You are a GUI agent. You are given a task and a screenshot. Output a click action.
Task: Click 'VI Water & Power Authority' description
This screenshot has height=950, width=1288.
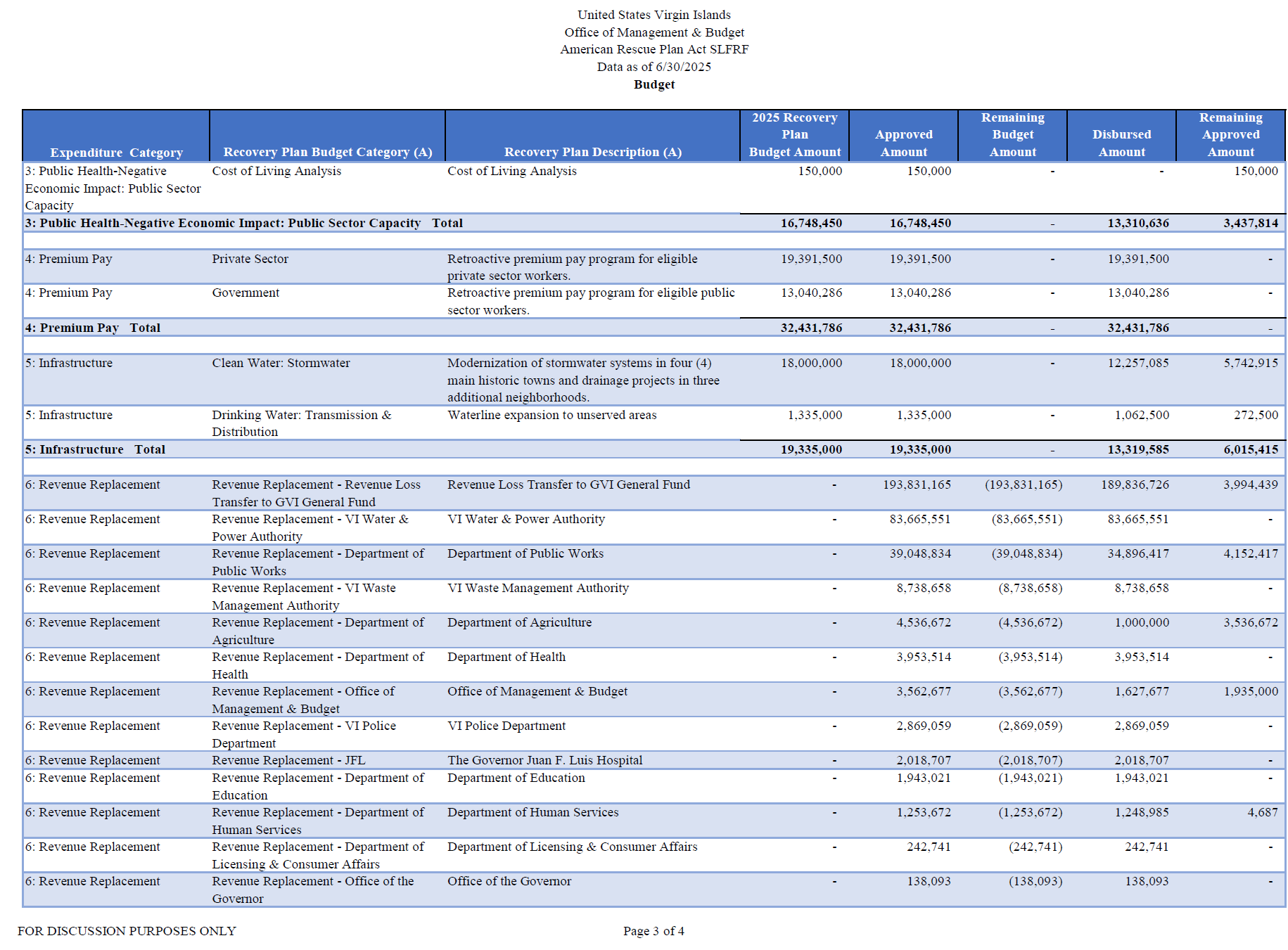[526, 519]
